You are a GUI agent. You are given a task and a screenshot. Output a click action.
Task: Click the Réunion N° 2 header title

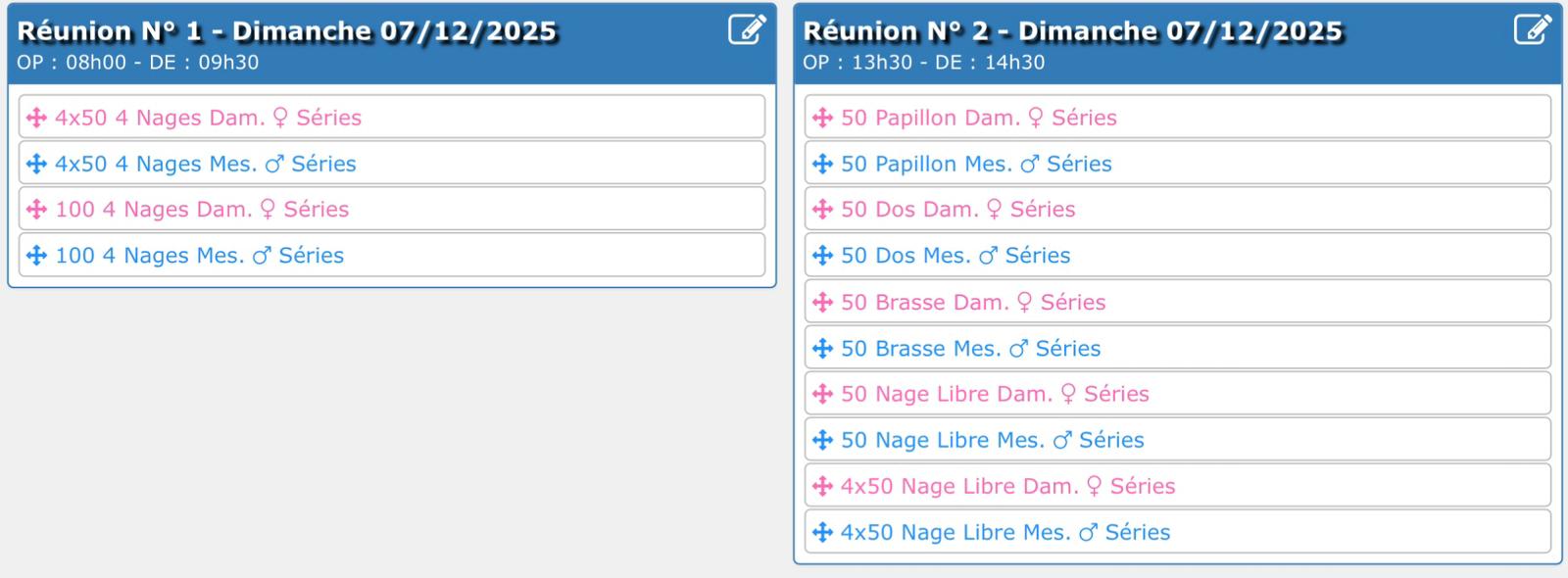coord(1072,31)
